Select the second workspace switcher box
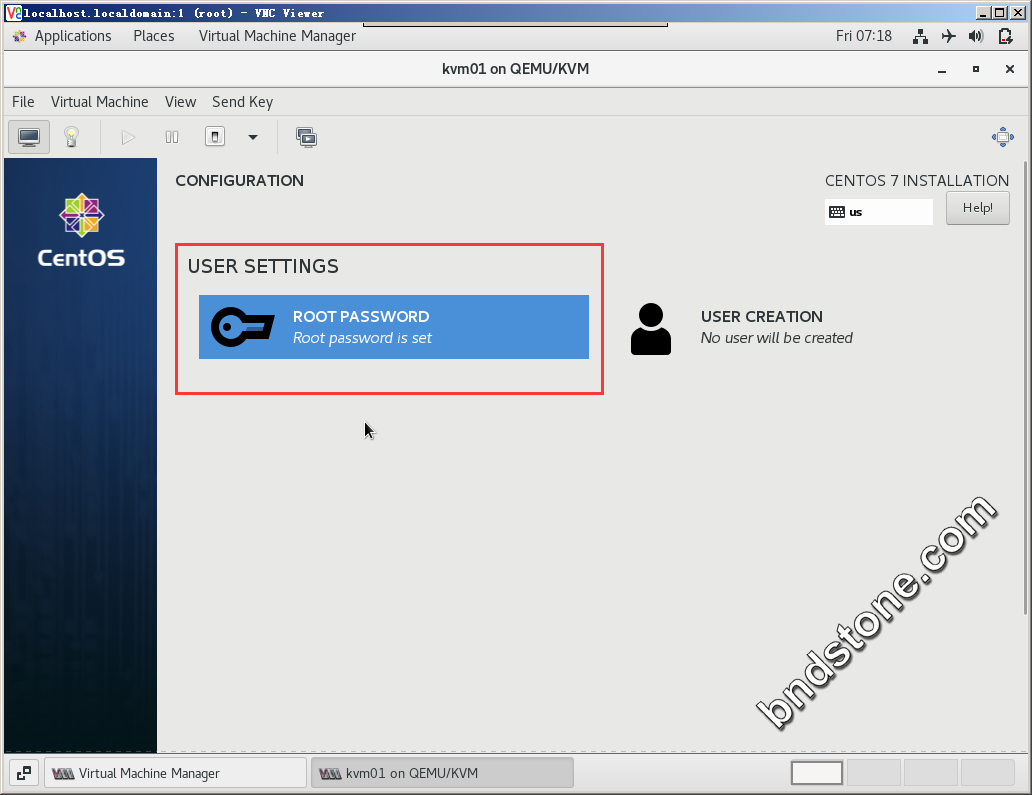This screenshot has height=795, width=1032. point(873,773)
